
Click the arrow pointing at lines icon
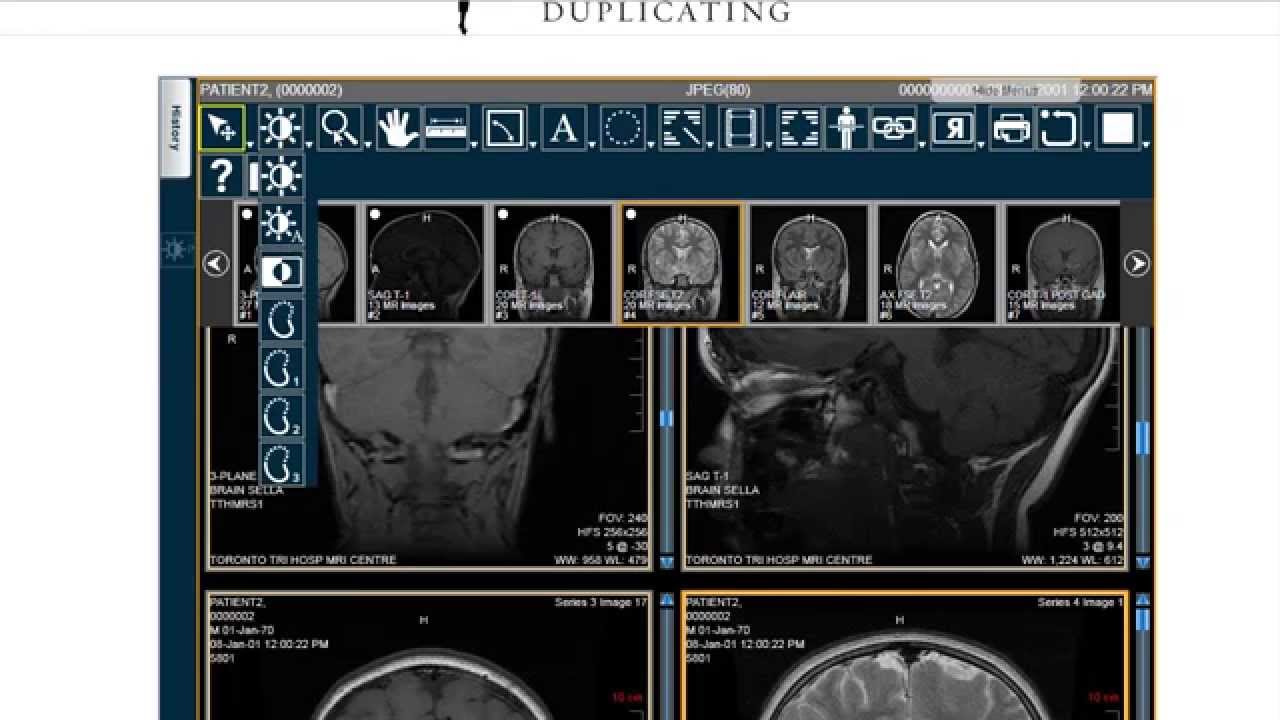682,128
